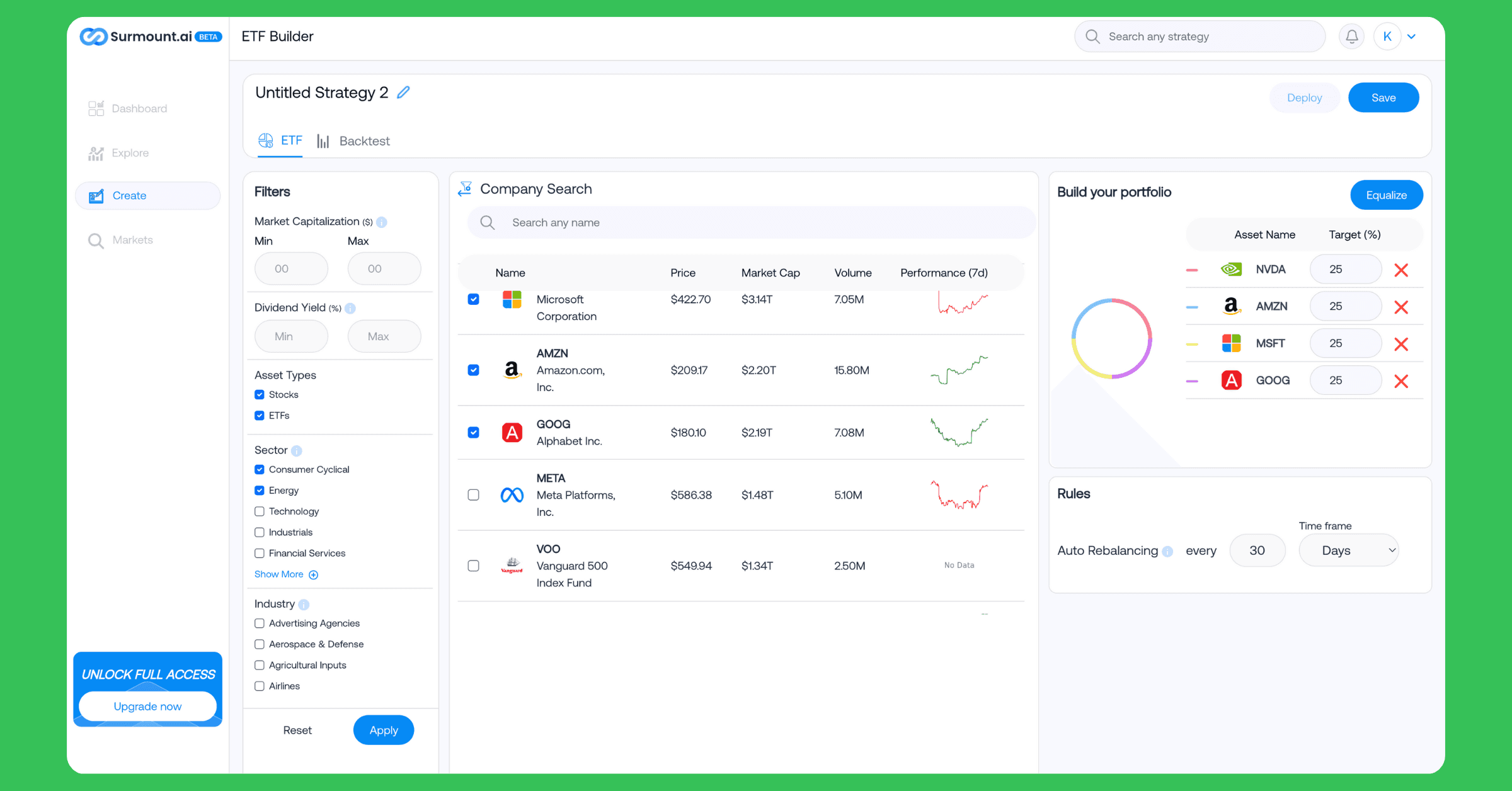1512x791 pixels.
Task: Click the Microsoft logo in the company list
Action: point(512,300)
